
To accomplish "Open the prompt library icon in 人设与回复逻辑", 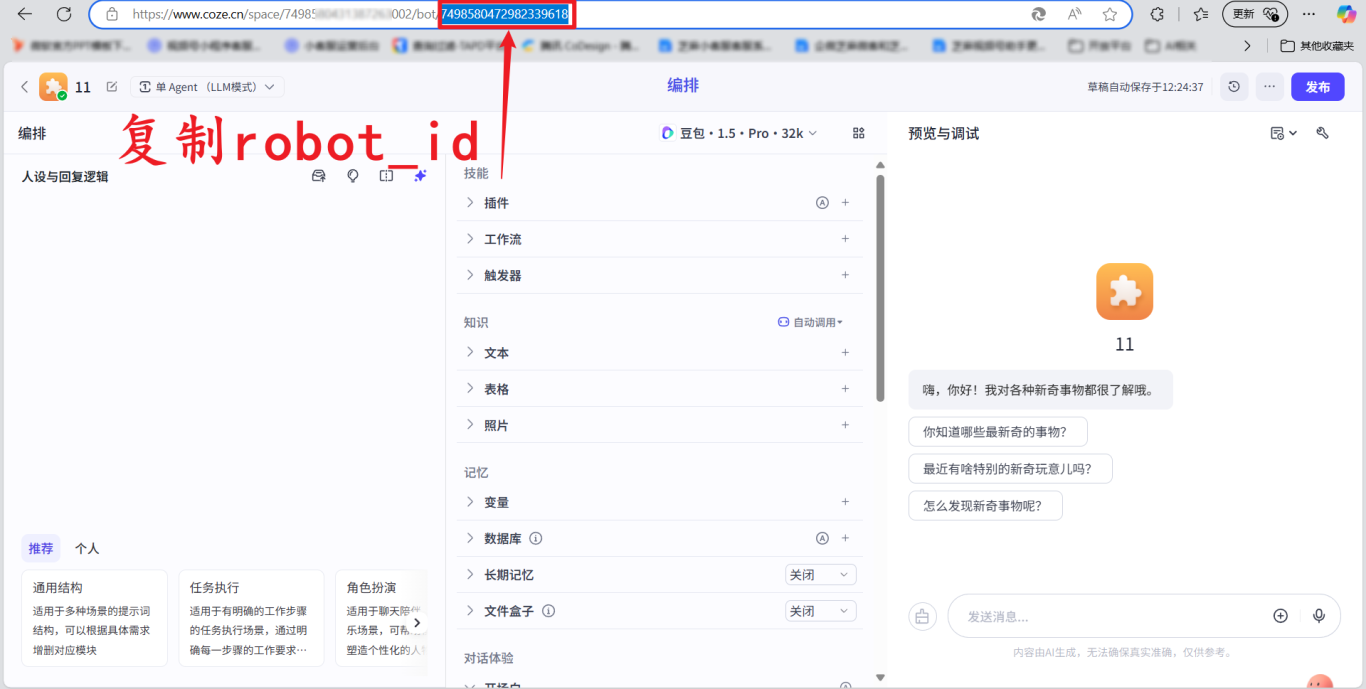I will point(319,176).
